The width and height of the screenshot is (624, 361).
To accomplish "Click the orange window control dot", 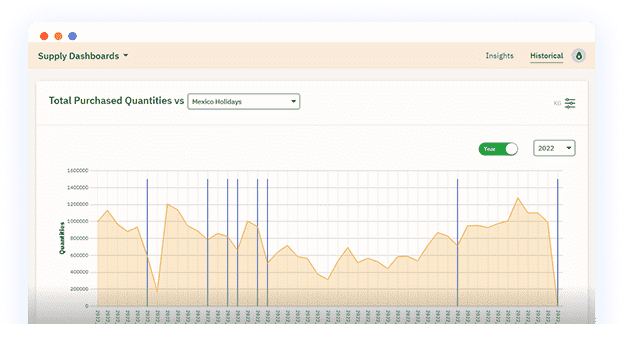I will (58, 36).
